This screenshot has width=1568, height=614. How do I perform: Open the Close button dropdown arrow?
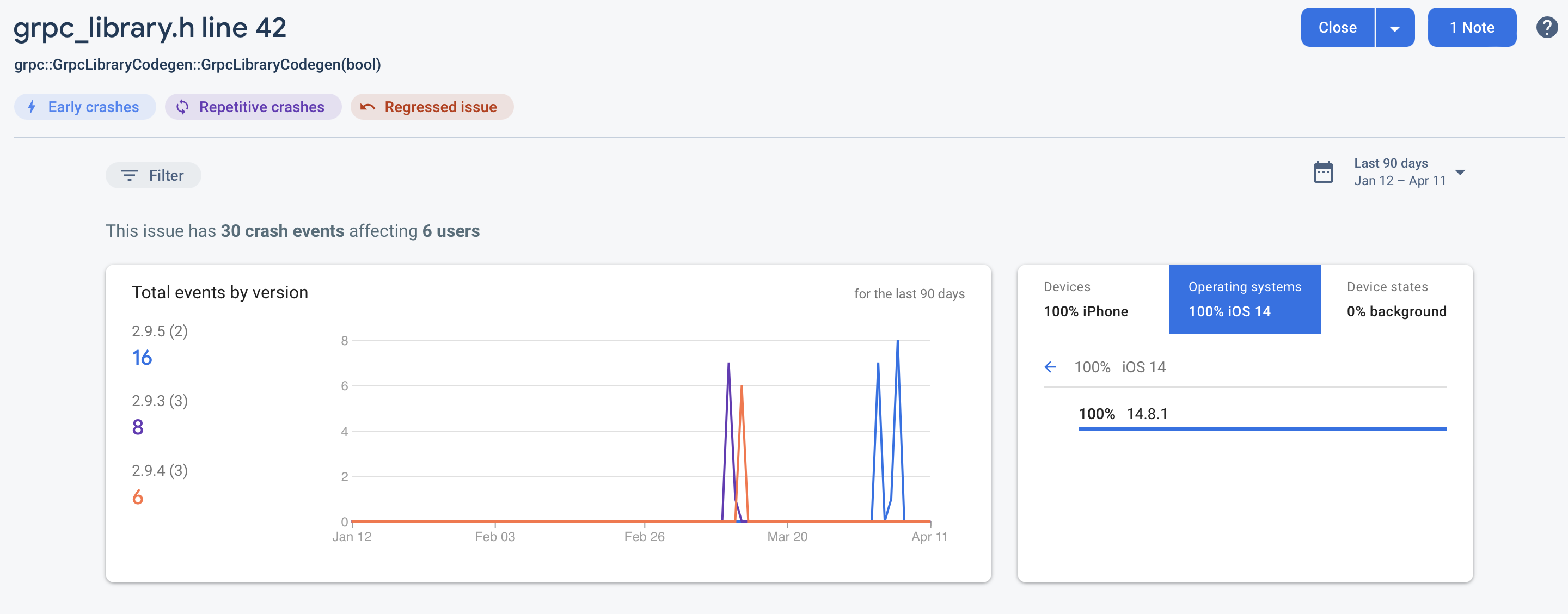[1394, 28]
